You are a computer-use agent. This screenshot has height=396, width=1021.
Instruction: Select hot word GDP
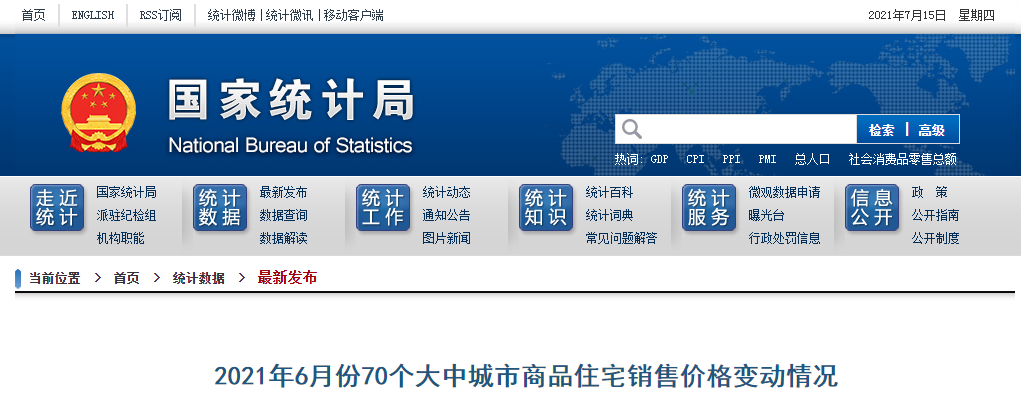pos(660,160)
